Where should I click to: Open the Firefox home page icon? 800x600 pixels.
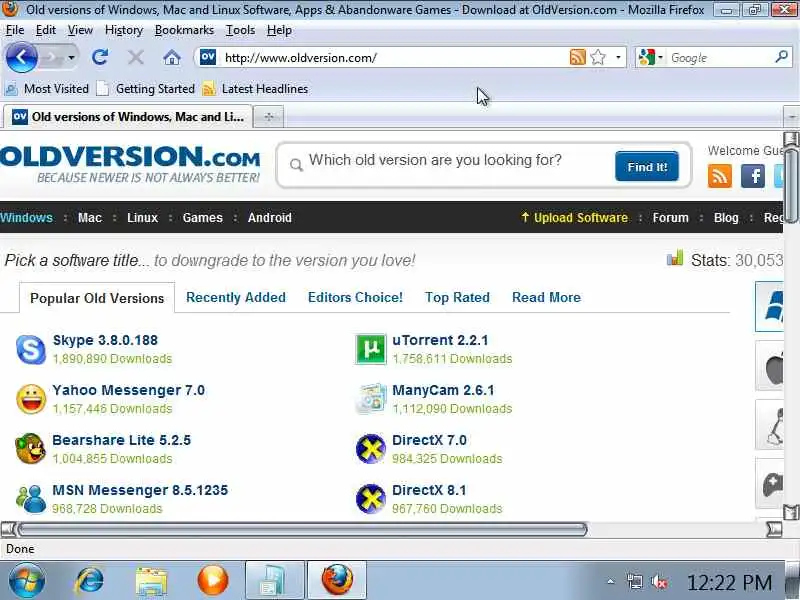coord(172,57)
